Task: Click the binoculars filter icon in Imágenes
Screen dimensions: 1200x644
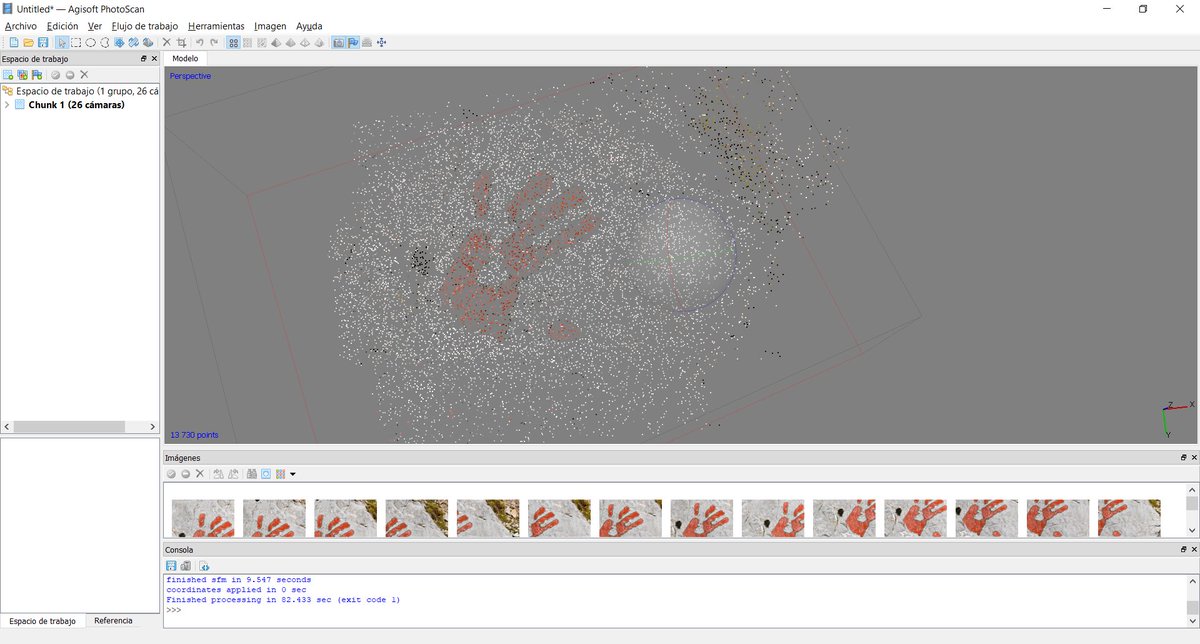Action: coord(252,473)
